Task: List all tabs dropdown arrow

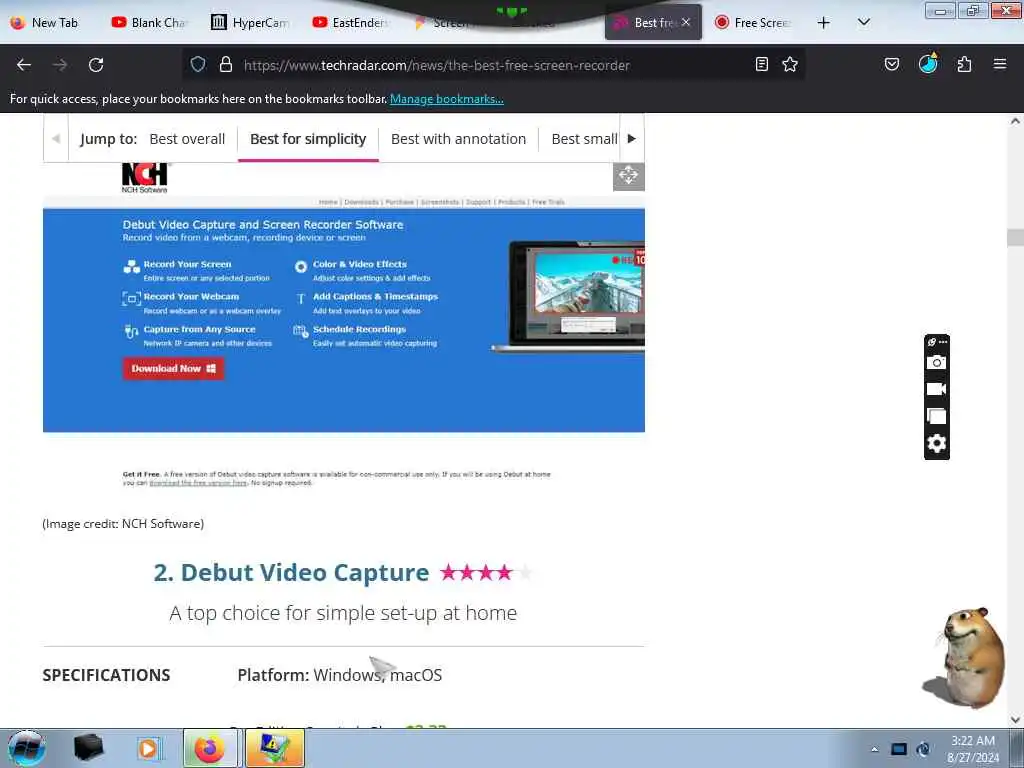Action: tap(864, 22)
